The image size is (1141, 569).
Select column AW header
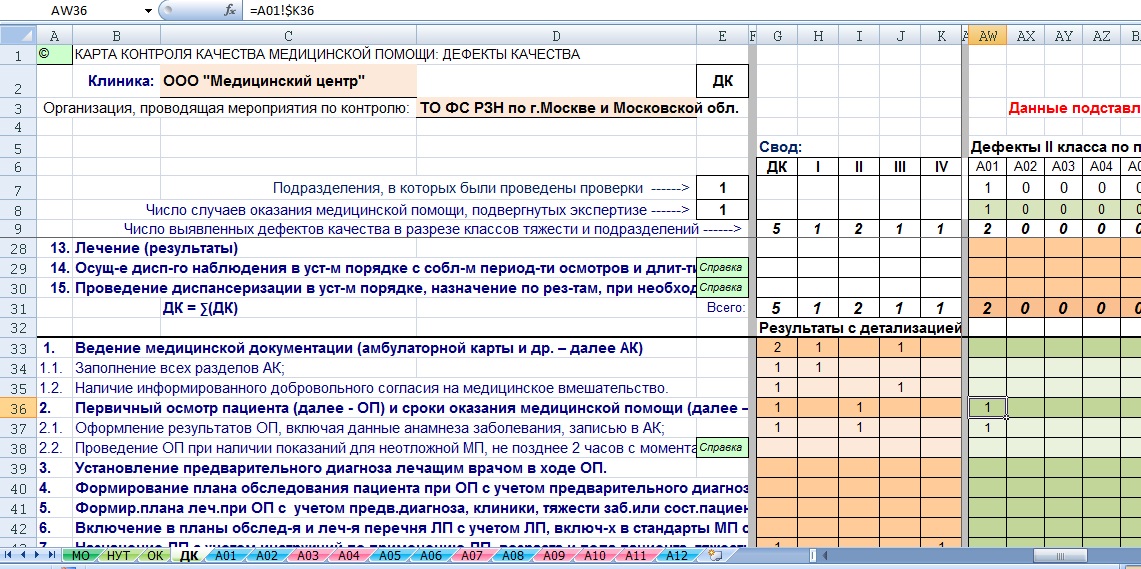pos(987,36)
